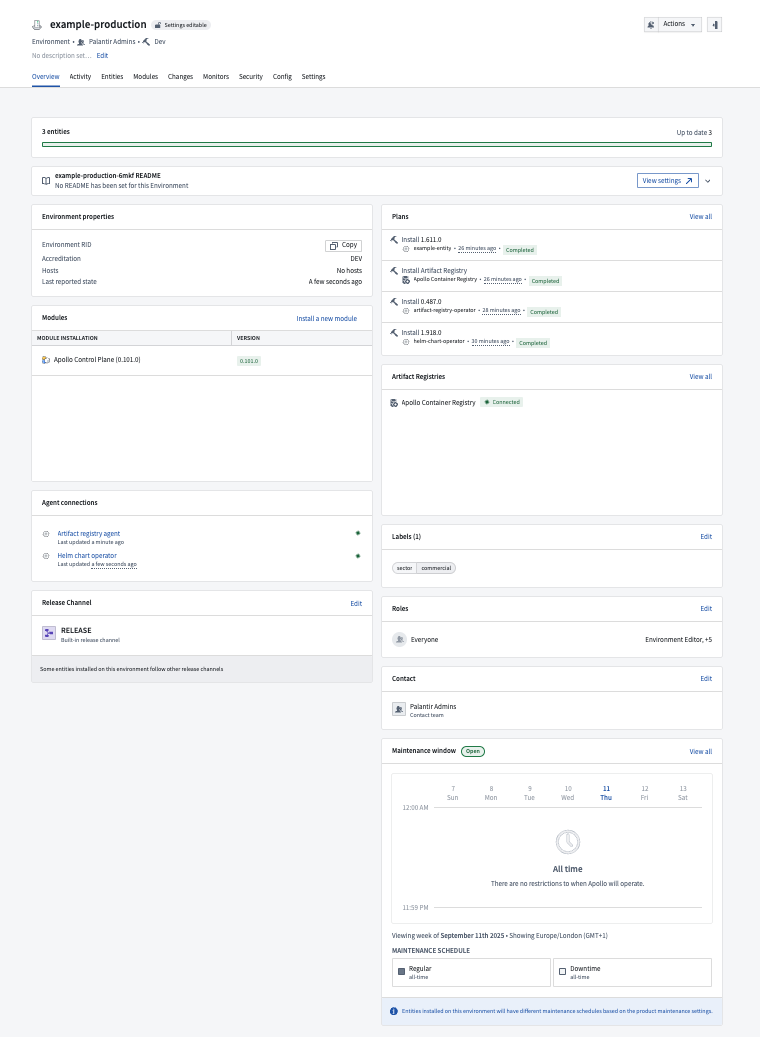Open the Artifact registry agent link
The width and height of the screenshot is (760, 1037).
point(89,534)
